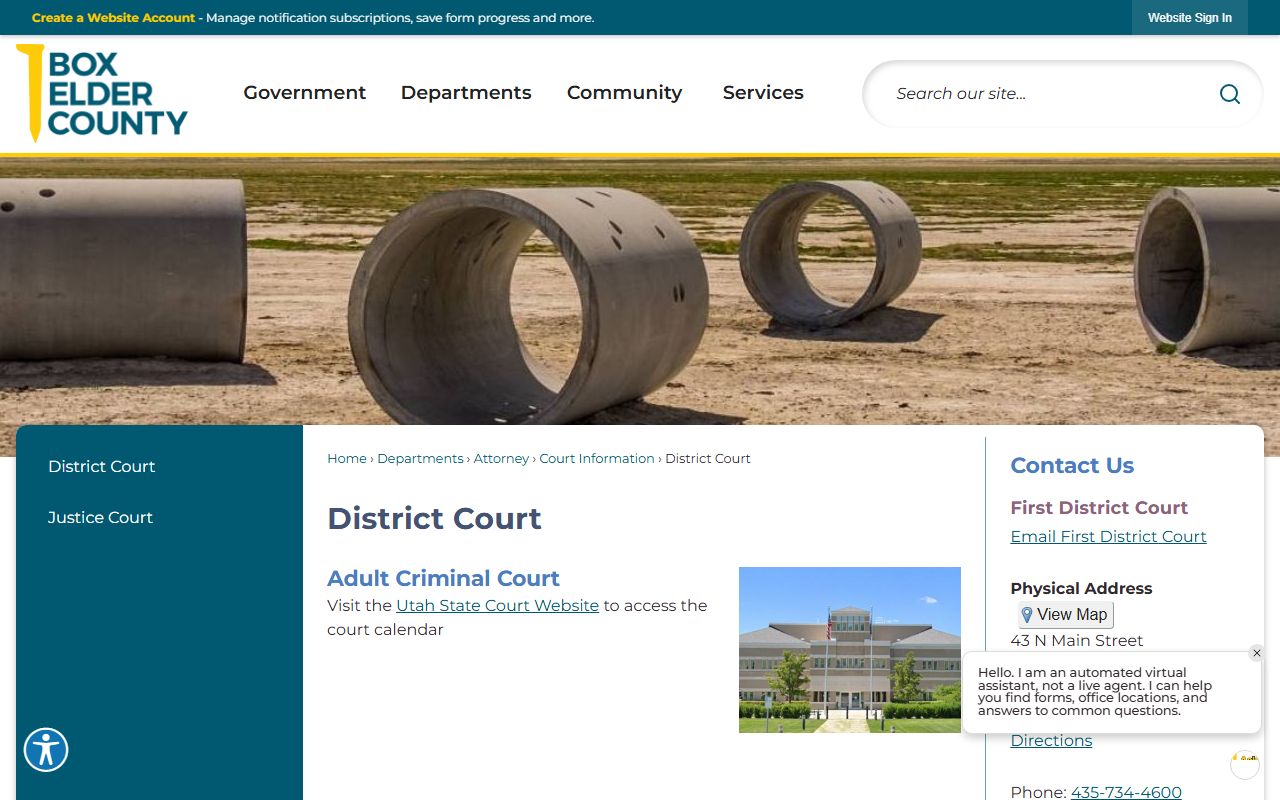This screenshot has height=800, width=1280.
Task: Go to Attorney breadcrumb
Action: 501,459
